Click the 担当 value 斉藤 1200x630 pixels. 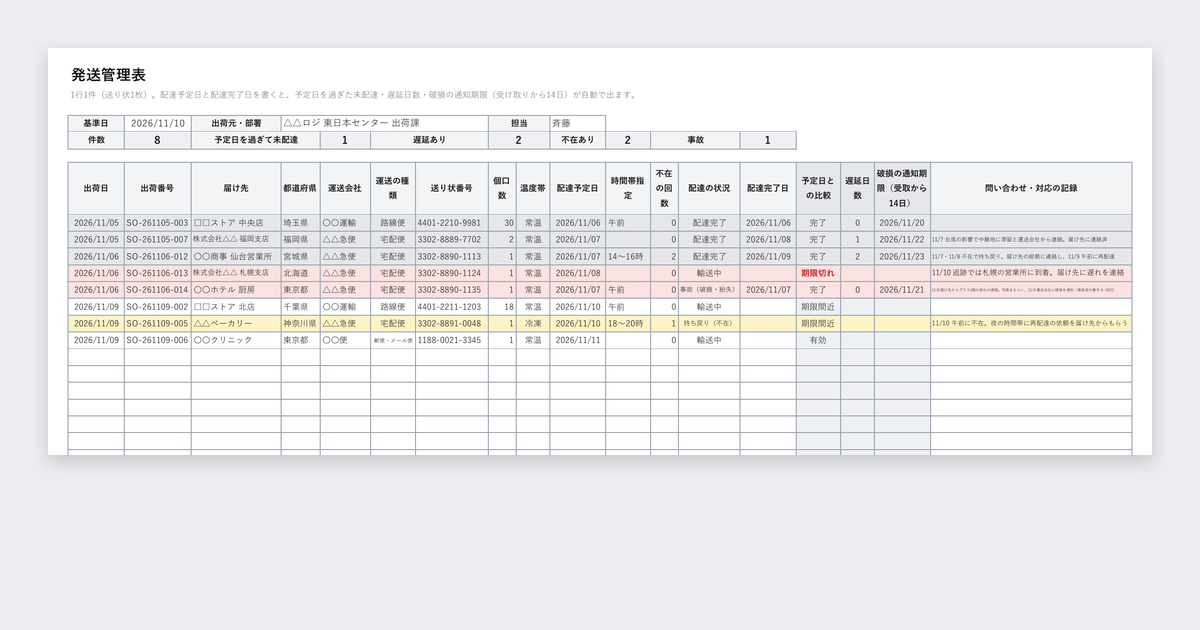point(577,123)
